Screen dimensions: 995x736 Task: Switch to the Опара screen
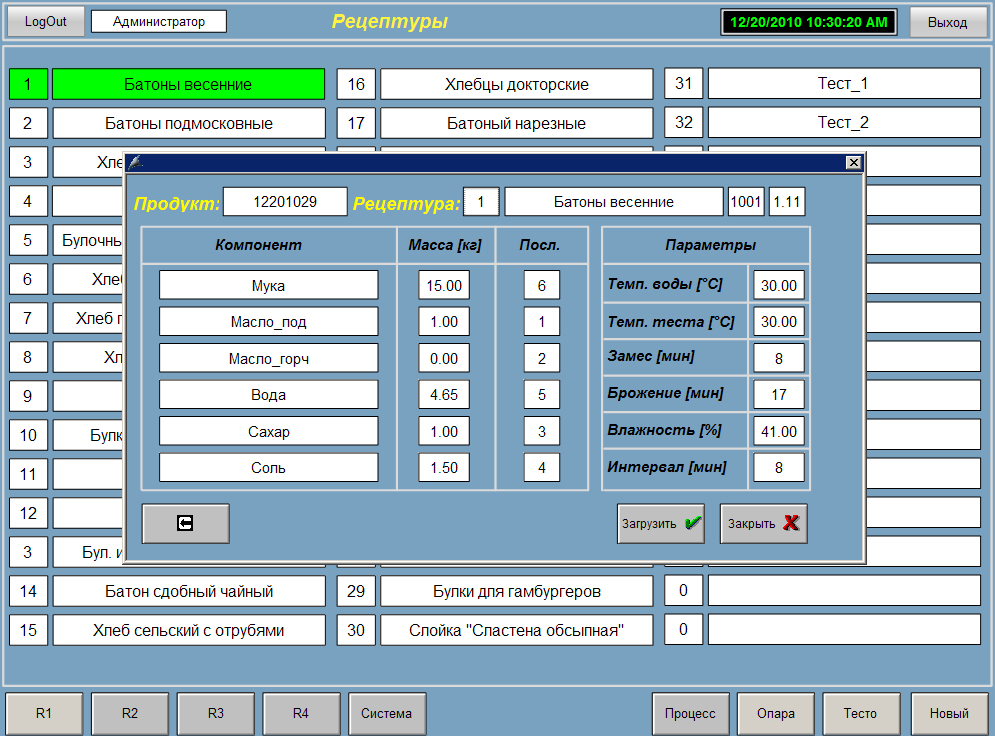pos(775,713)
